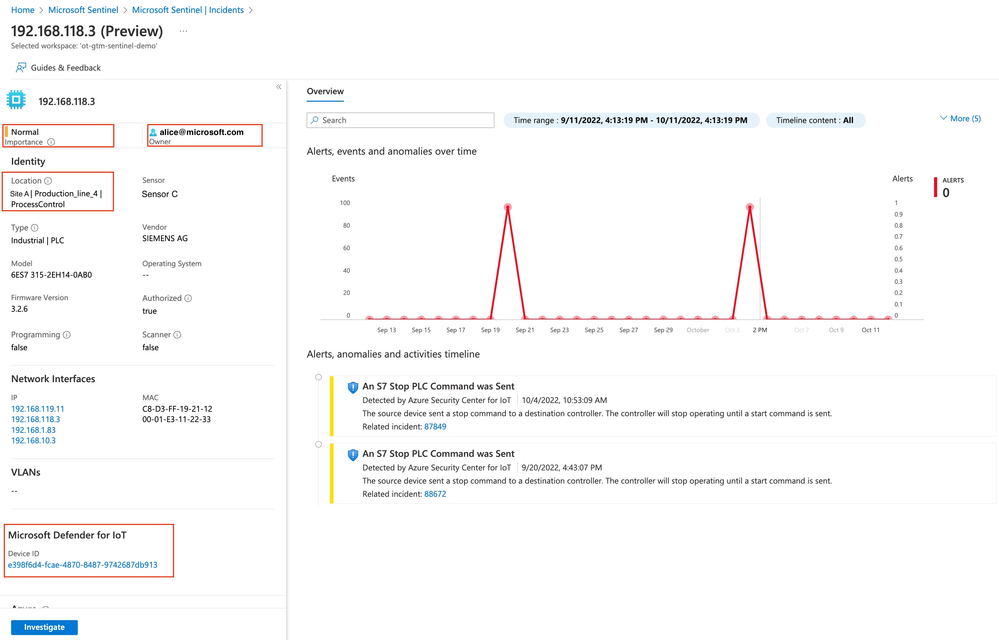
Task: Open IP address 192.168.1.83
Action: [33, 430]
